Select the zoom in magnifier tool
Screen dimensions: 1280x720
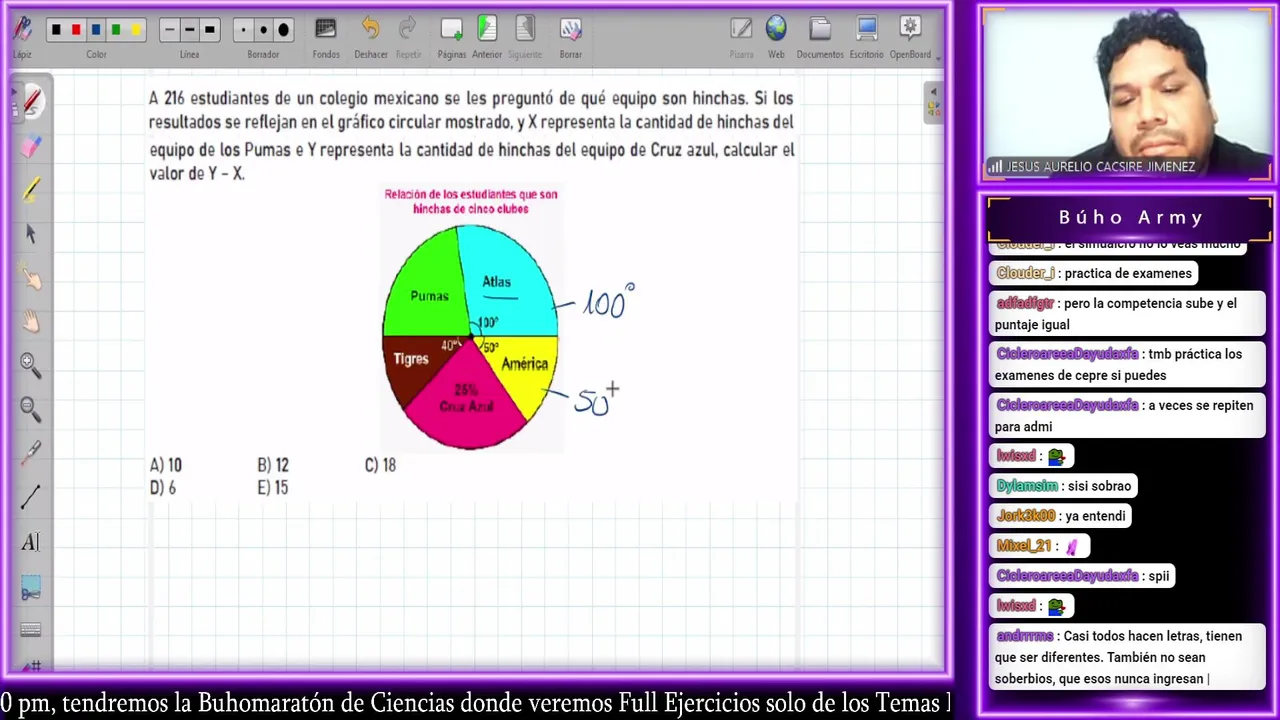coord(31,365)
